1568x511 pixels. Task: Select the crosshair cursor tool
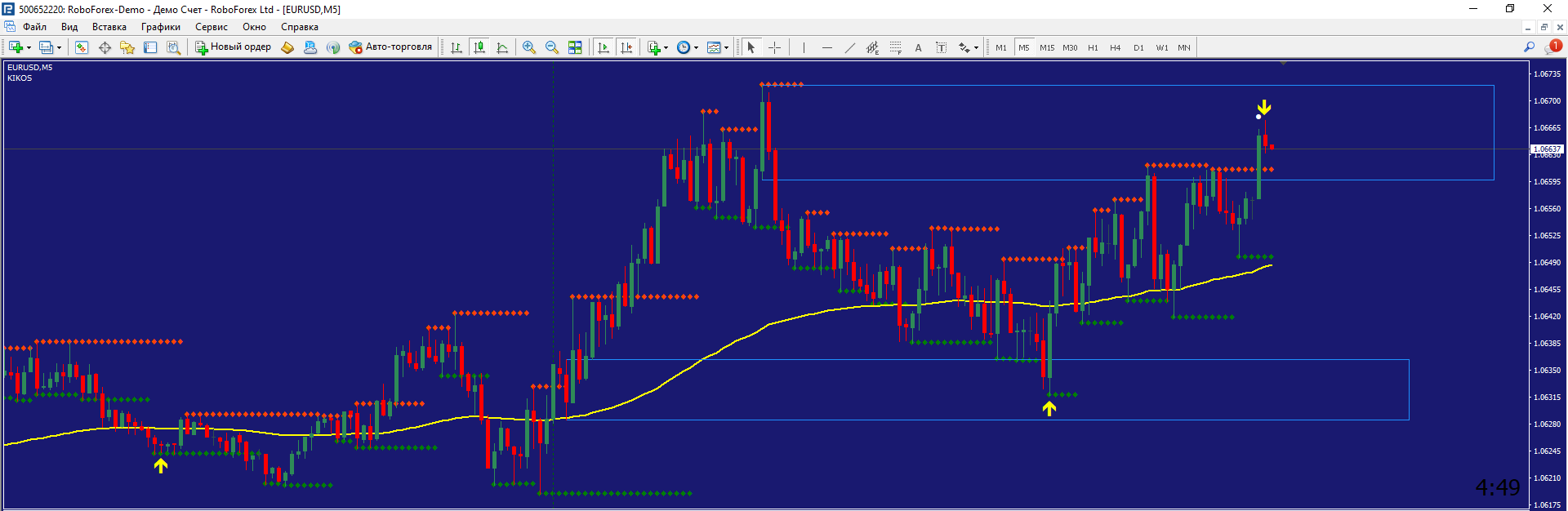click(x=774, y=47)
